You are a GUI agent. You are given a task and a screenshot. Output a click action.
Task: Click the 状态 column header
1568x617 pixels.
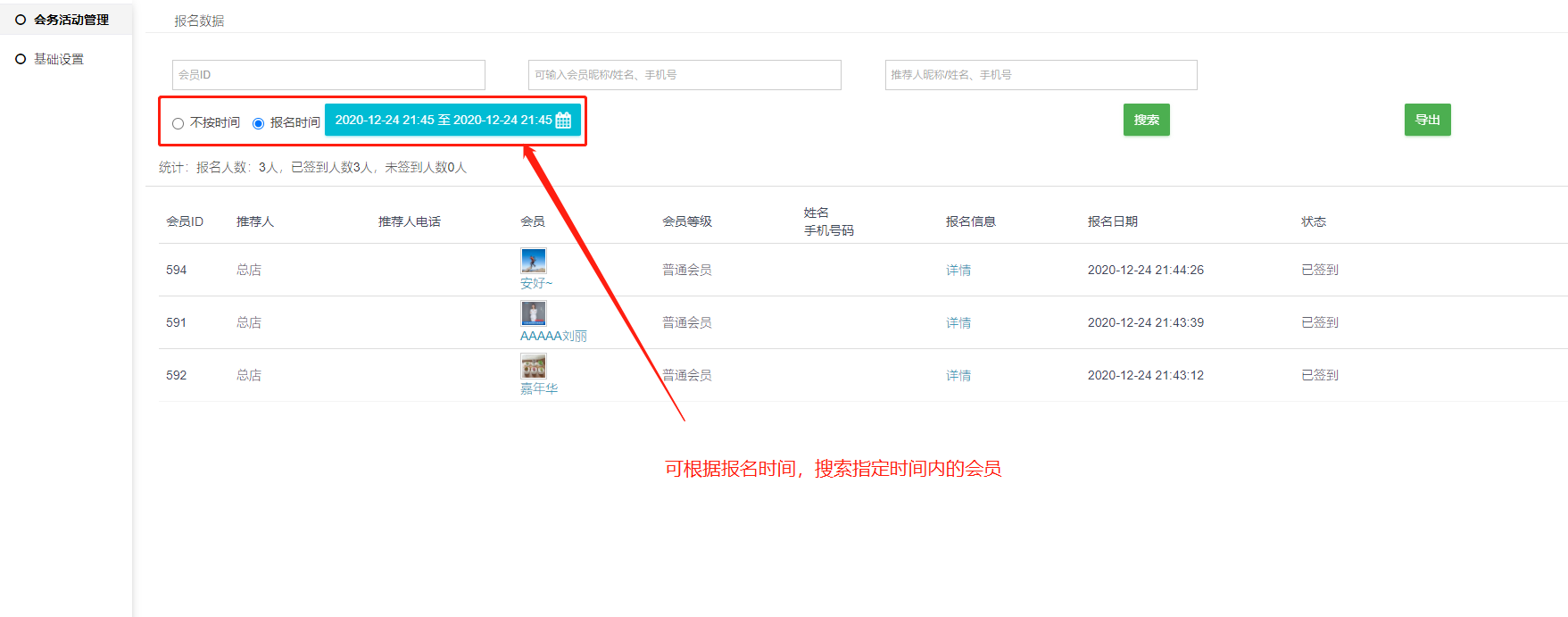pyautogui.click(x=1314, y=221)
